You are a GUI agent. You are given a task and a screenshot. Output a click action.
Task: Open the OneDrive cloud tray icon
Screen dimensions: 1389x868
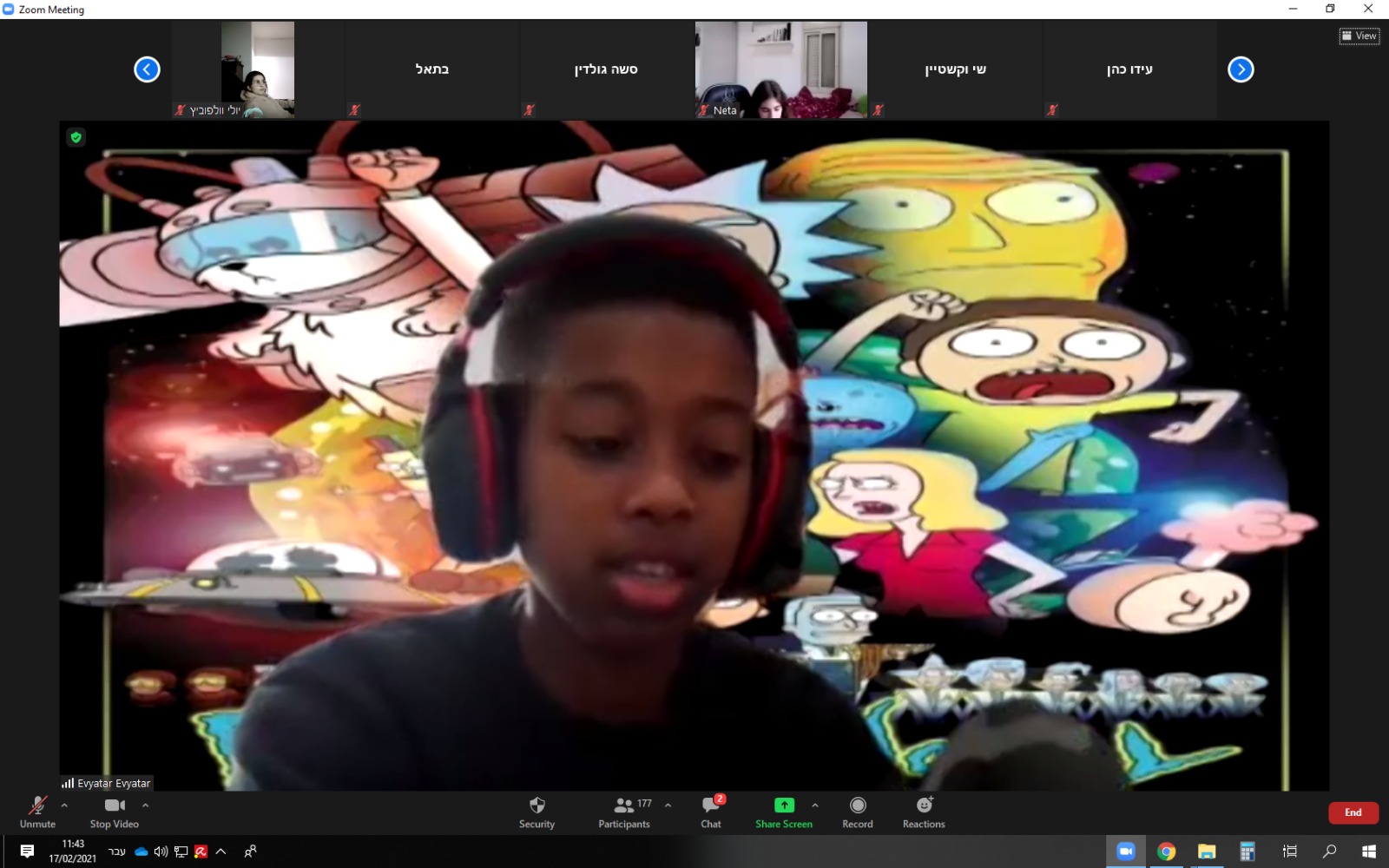pos(142,852)
